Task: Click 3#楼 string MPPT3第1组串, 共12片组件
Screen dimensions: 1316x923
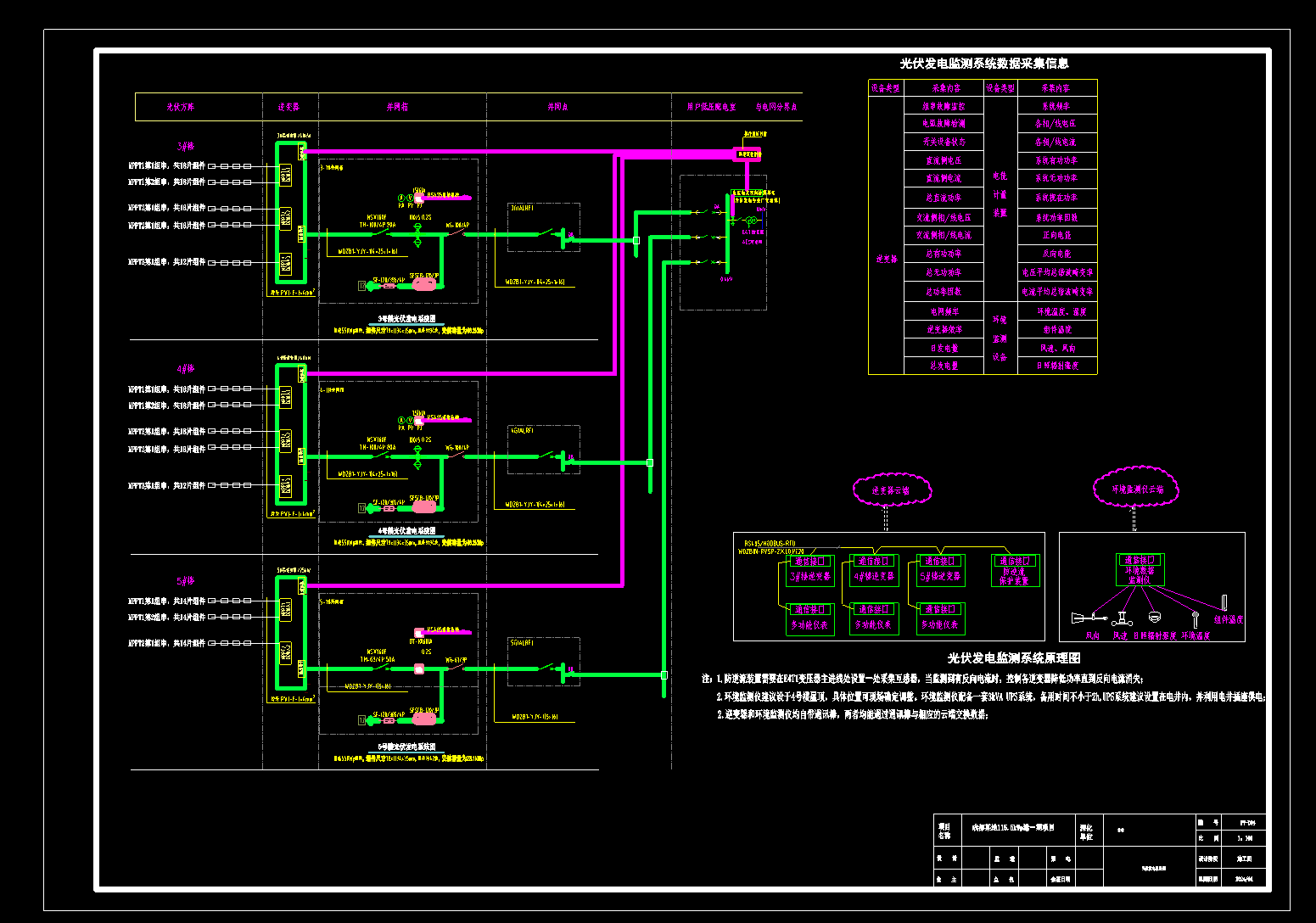Action: 166,262
